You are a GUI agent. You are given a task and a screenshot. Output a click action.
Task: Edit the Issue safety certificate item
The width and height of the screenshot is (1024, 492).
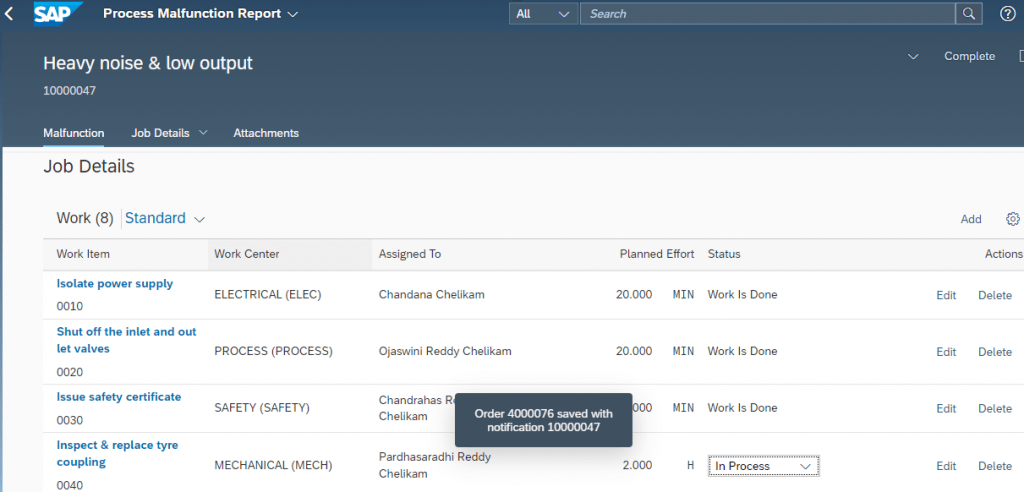[x=946, y=408]
